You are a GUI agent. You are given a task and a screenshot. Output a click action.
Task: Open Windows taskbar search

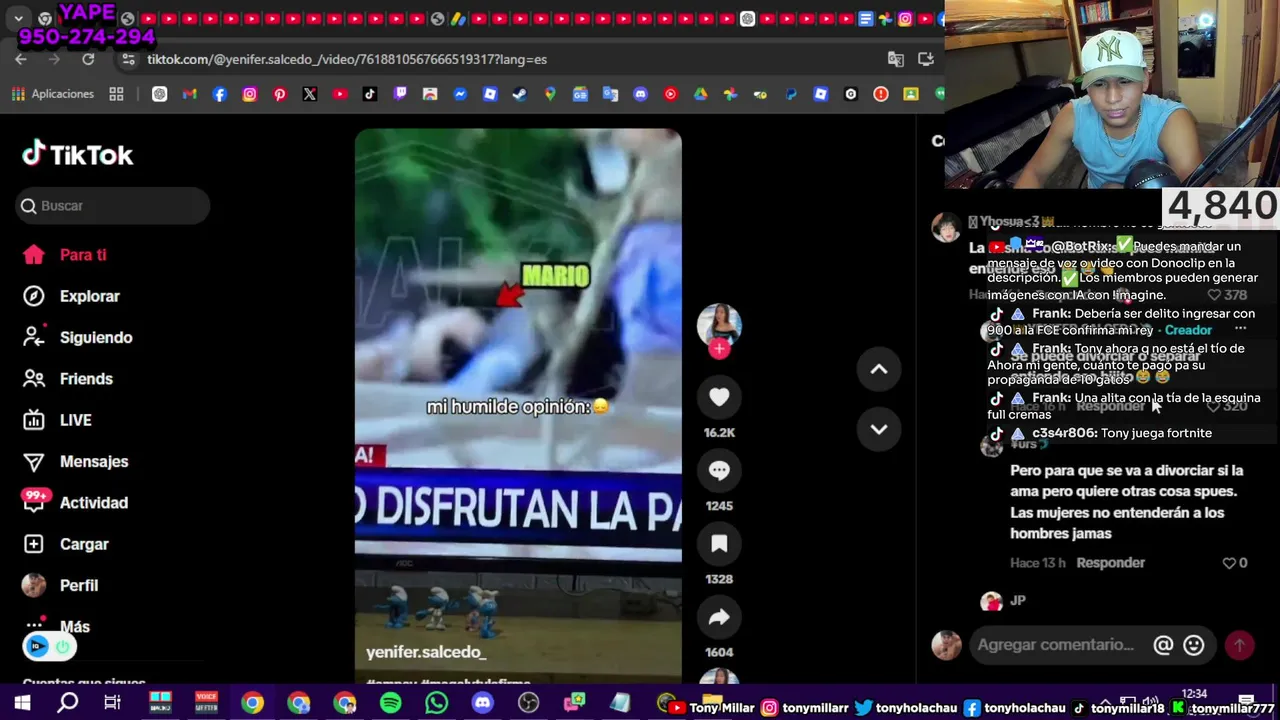point(68,703)
